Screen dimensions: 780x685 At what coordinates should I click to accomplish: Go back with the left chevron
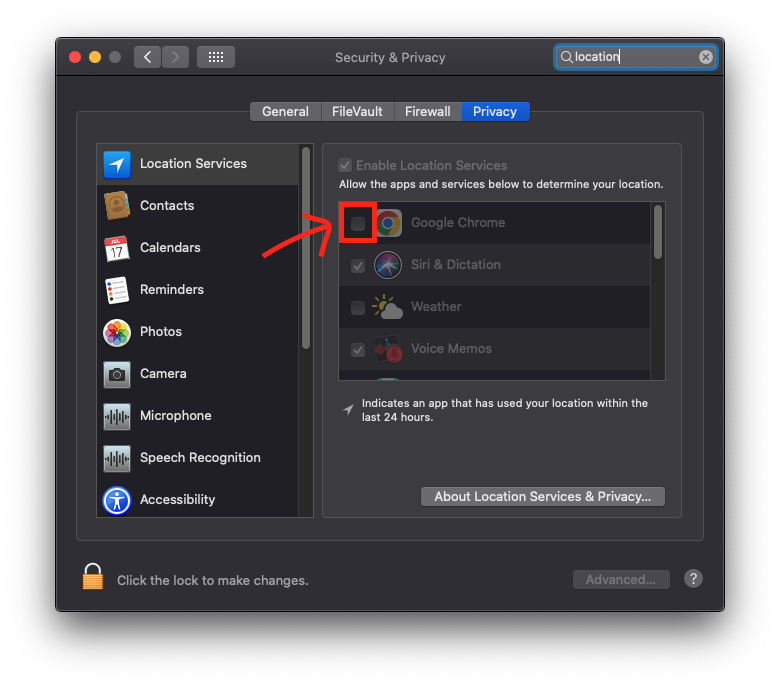tap(147, 57)
